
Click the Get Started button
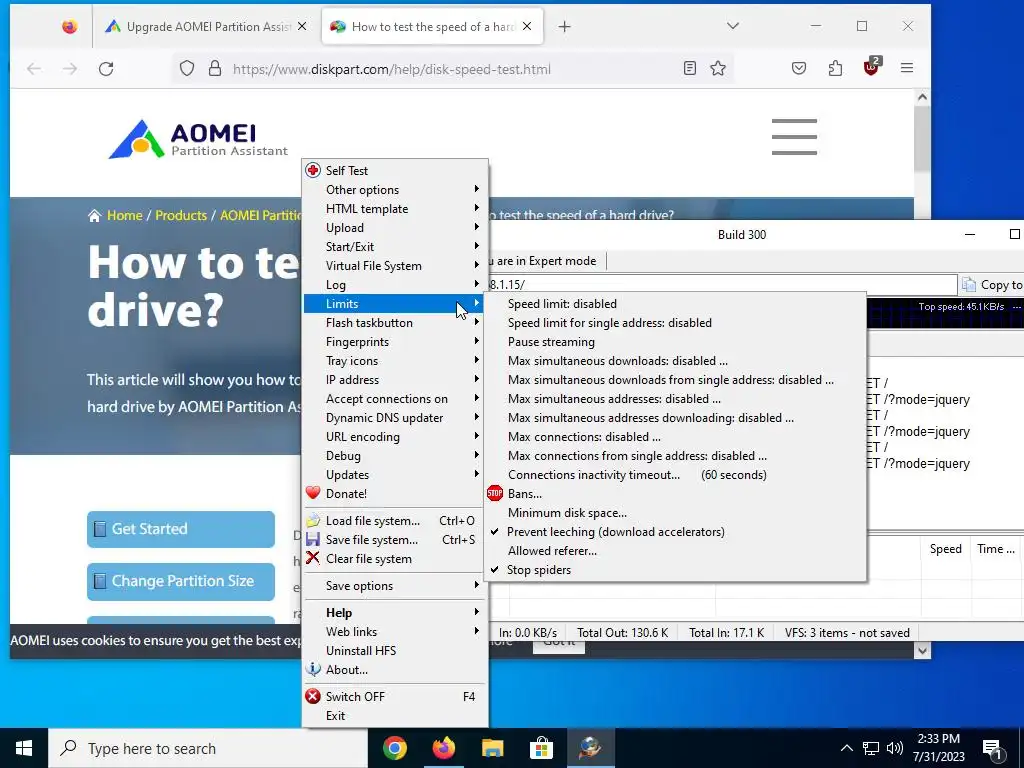[x=181, y=529]
